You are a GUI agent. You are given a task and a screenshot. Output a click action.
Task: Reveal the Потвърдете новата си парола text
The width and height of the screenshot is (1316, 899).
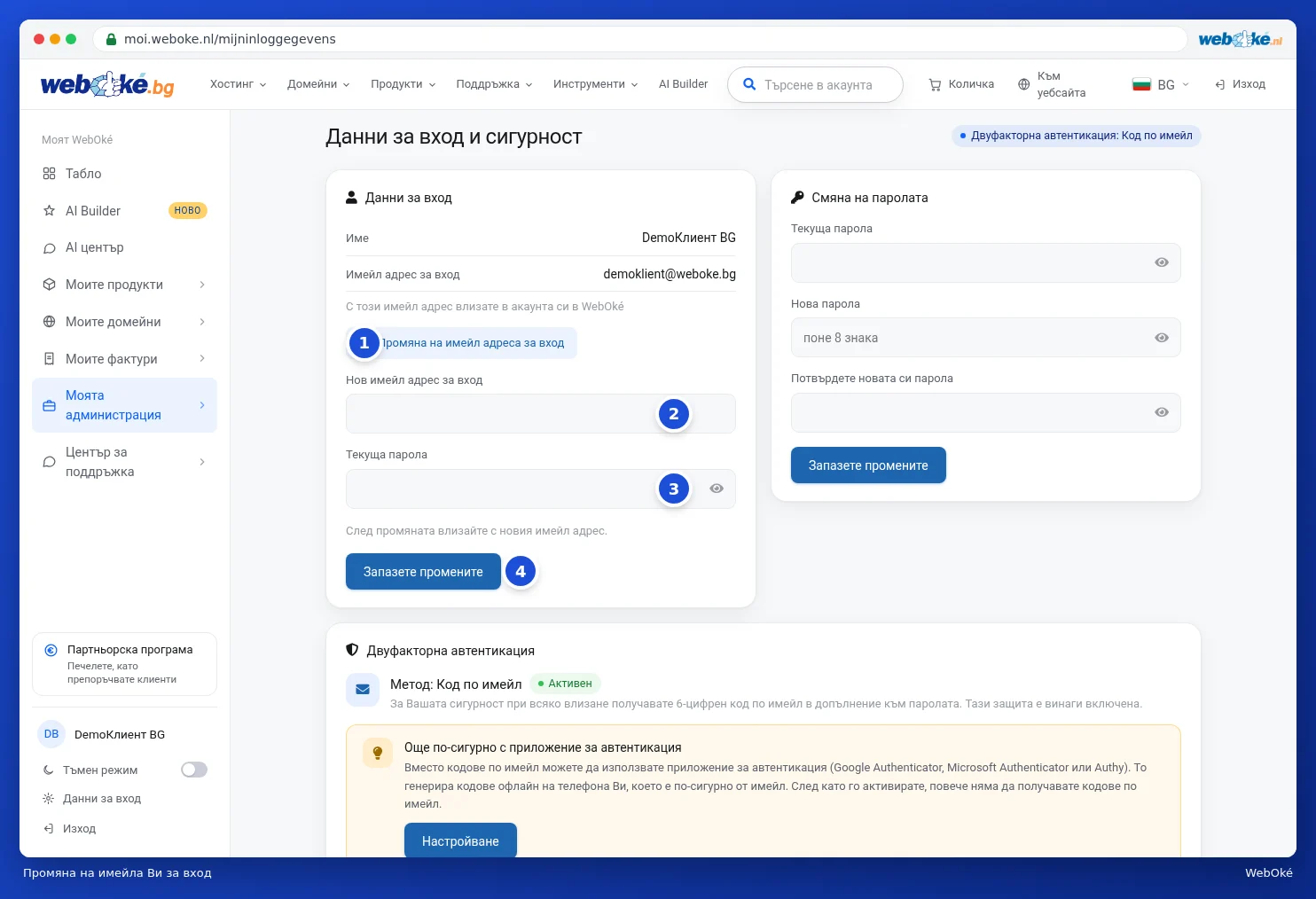click(x=1162, y=412)
